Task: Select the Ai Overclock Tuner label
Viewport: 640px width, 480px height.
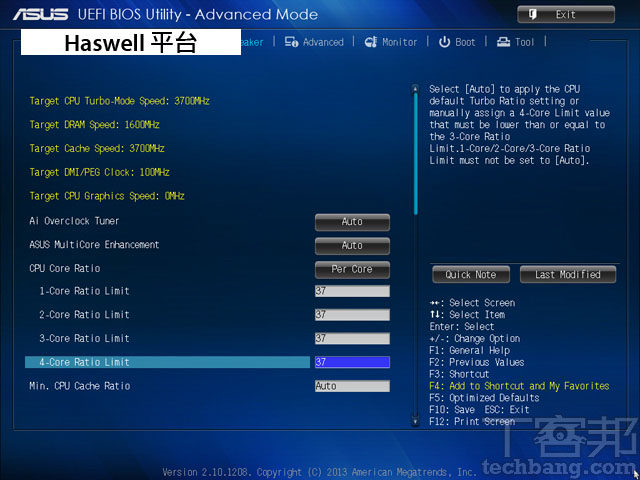Action: 74,221
